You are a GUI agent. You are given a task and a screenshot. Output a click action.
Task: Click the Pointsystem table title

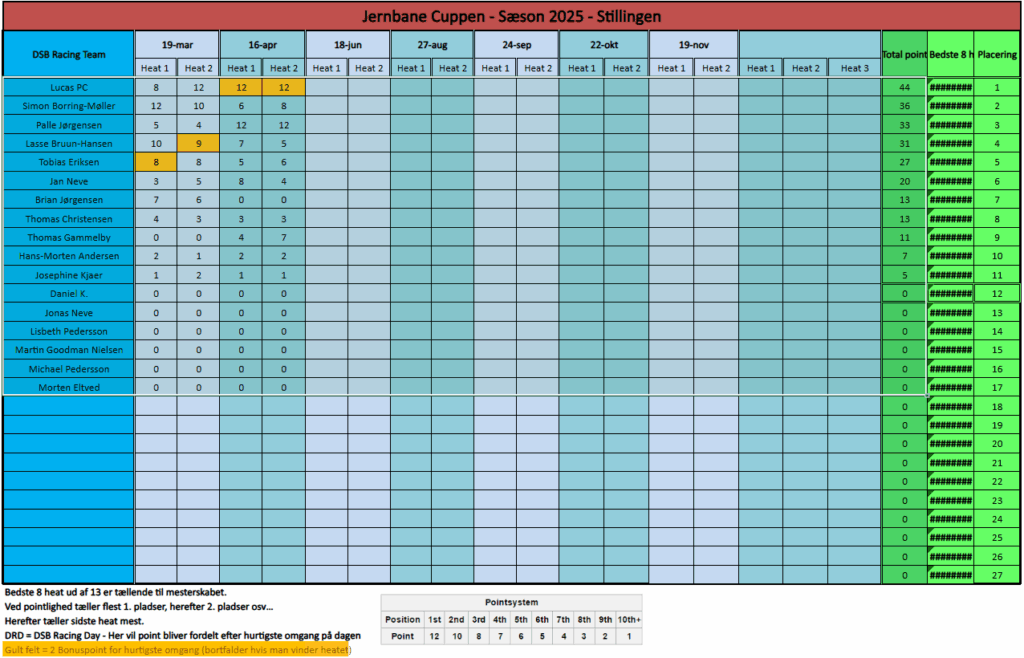point(511,603)
